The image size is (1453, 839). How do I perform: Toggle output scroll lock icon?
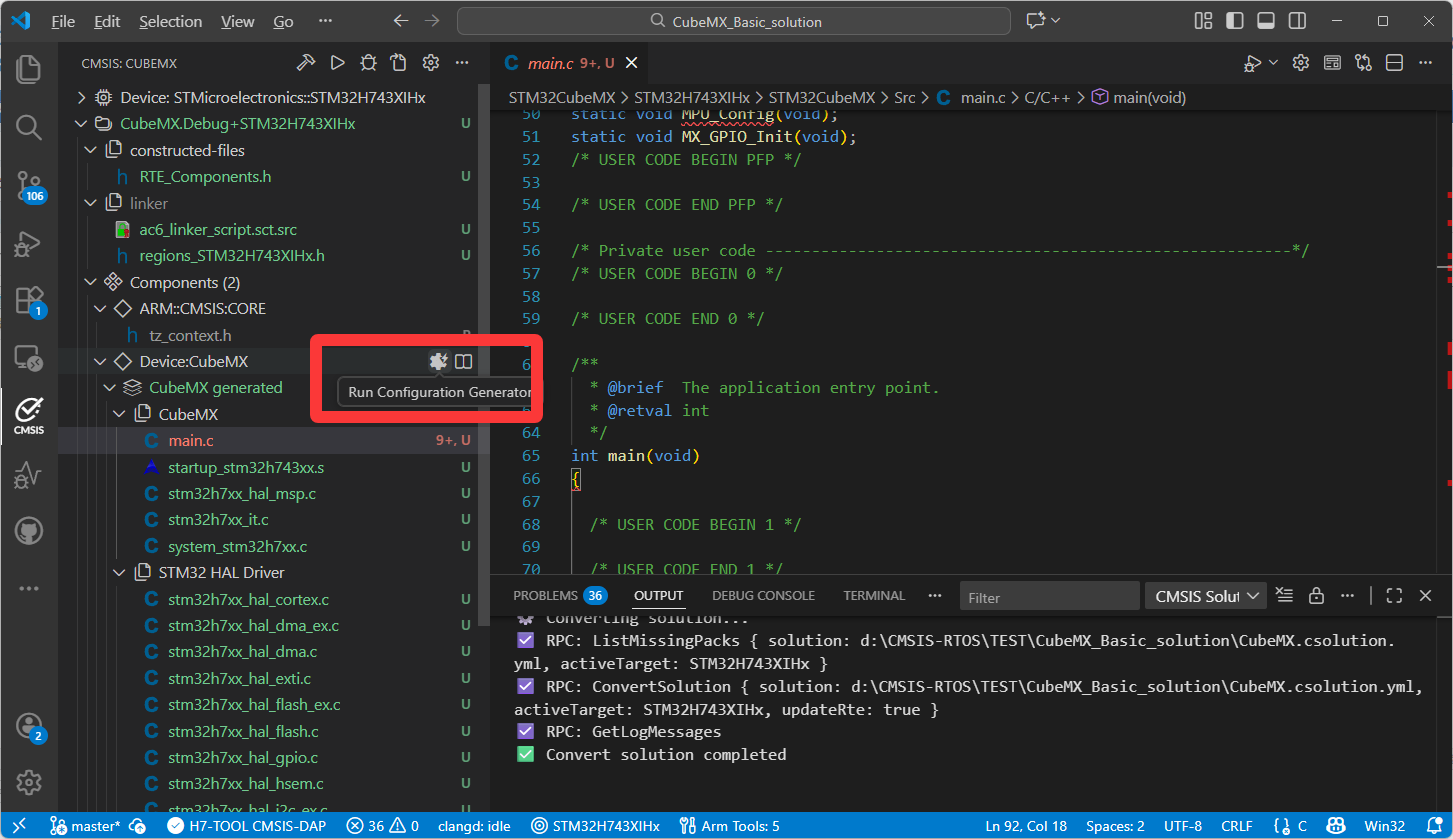pyautogui.click(x=1316, y=596)
